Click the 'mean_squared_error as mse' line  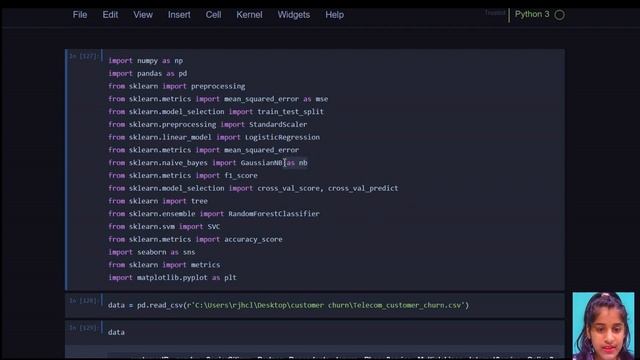218,99
